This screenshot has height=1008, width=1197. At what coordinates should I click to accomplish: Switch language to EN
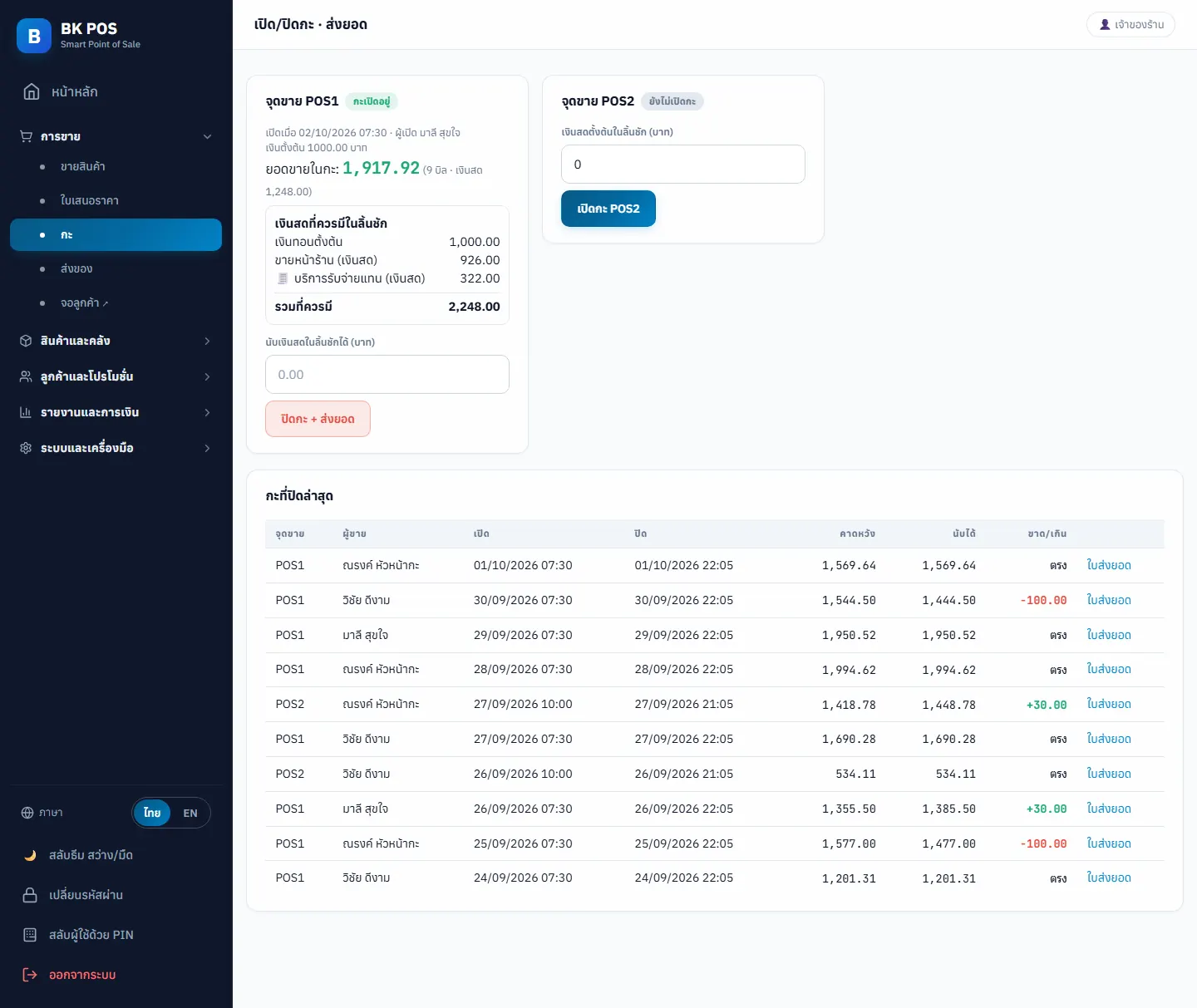point(190,813)
